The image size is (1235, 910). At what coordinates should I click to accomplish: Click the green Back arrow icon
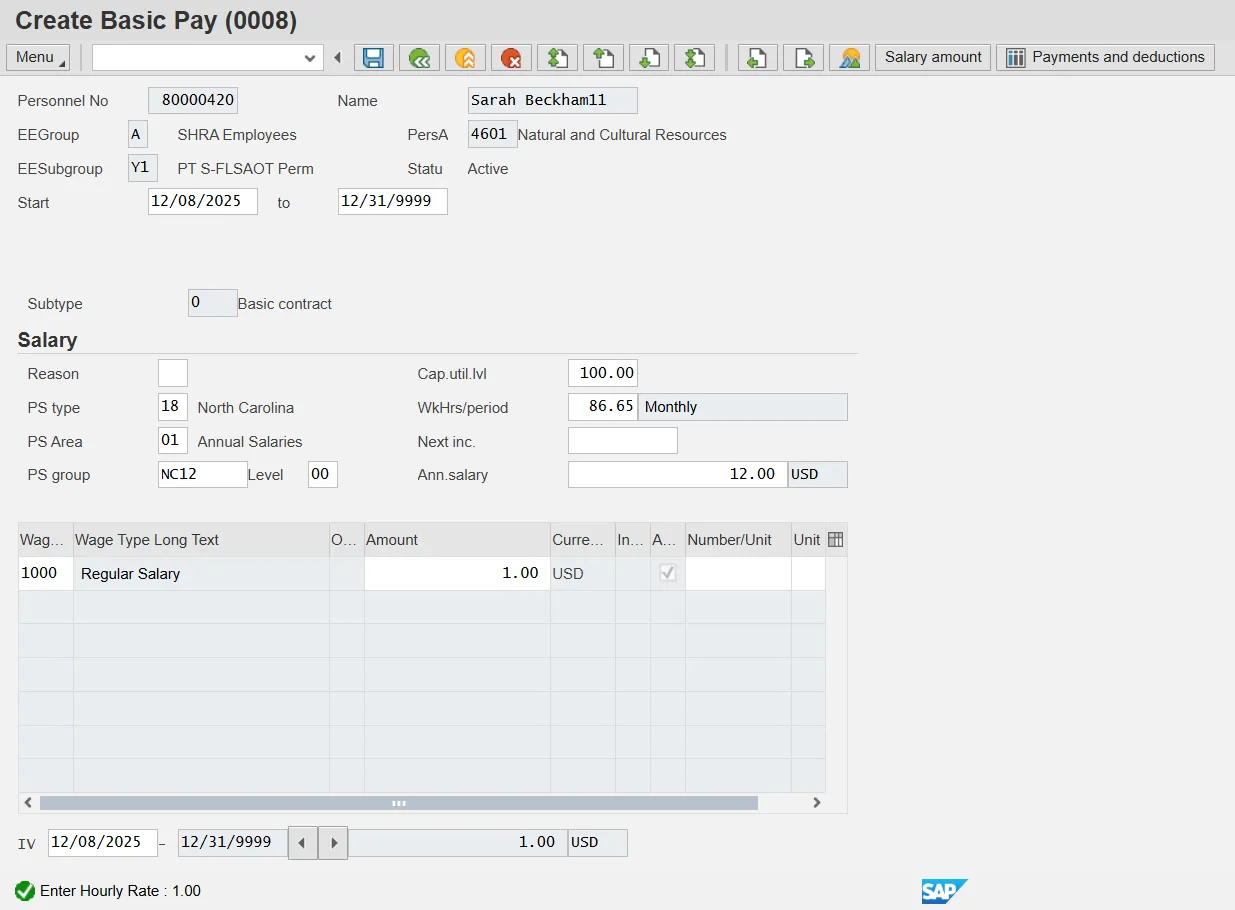[x=420, y=58]
